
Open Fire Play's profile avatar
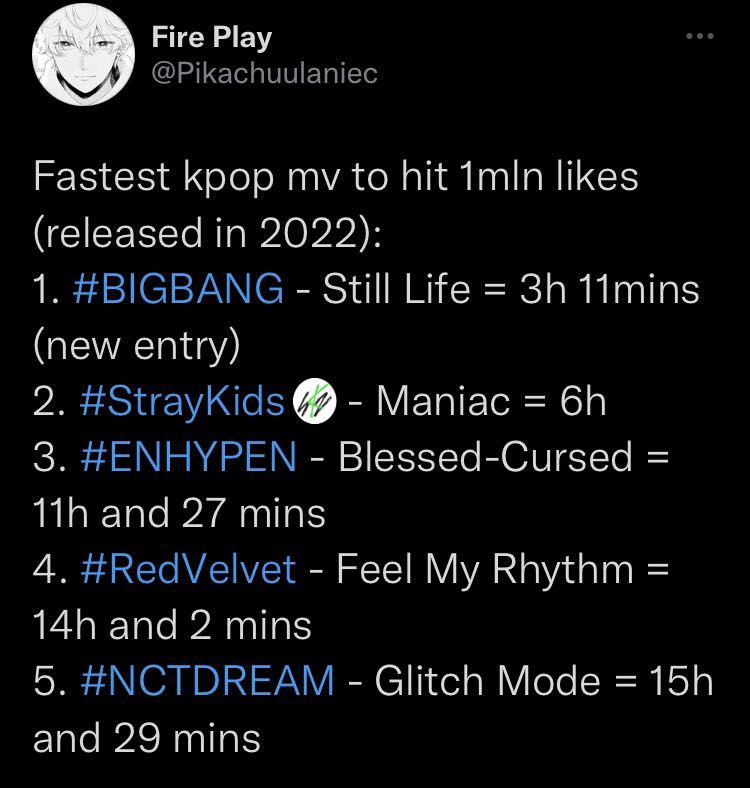point(83,55)
